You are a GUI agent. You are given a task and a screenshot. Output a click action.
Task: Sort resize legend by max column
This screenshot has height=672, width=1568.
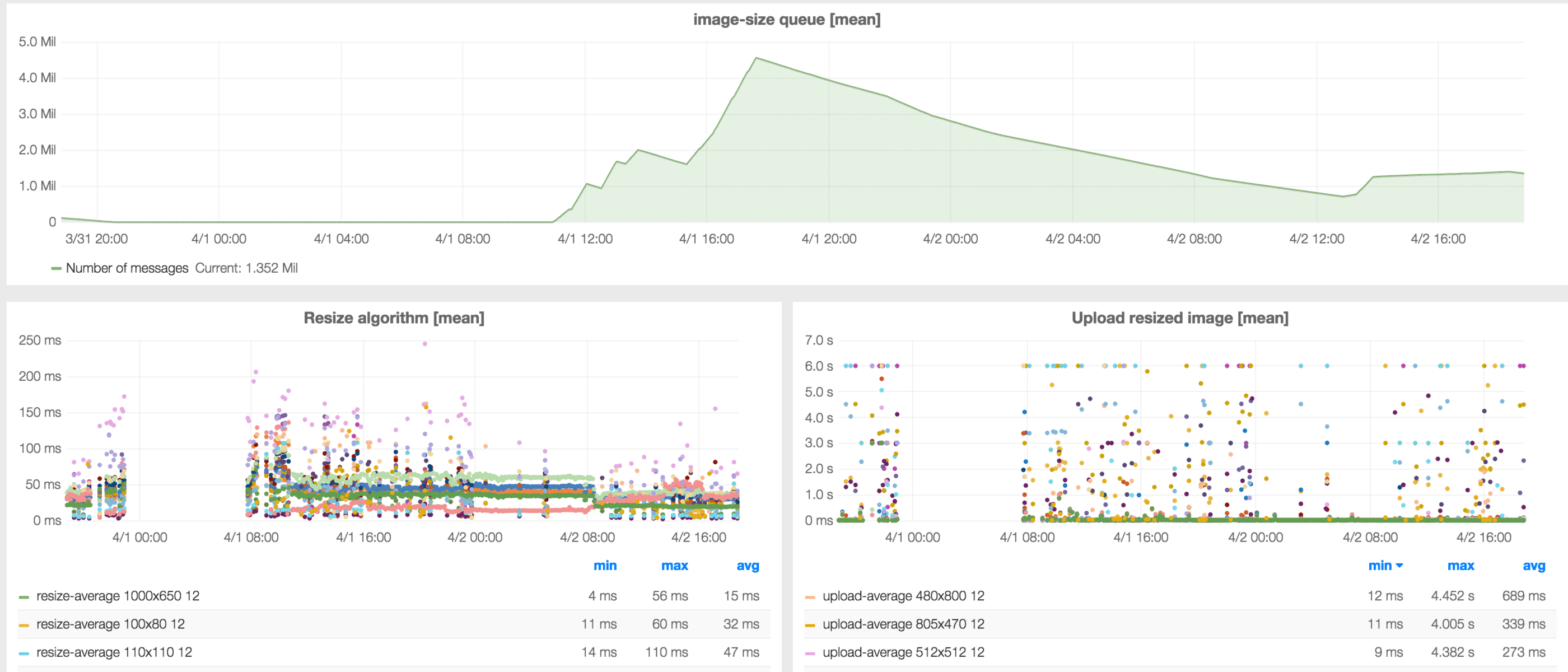click(x=674, y=566)
